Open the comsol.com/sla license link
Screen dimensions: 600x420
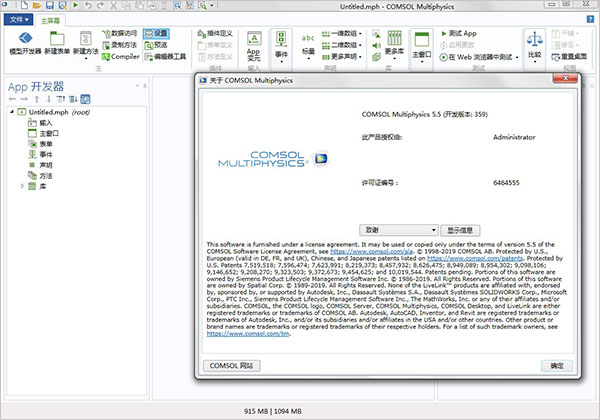pos(371,251)
